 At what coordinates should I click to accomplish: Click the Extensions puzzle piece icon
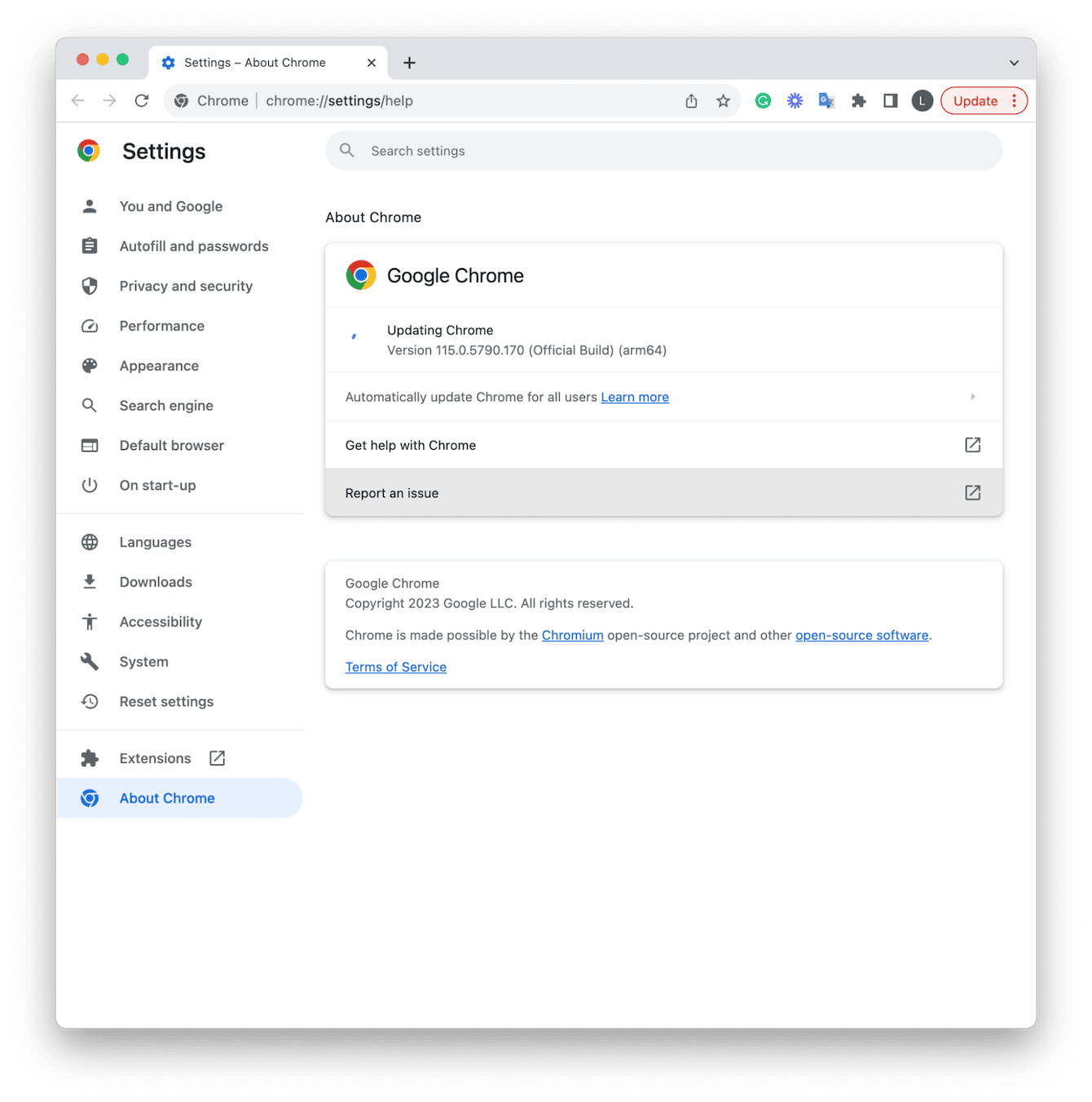859,100
